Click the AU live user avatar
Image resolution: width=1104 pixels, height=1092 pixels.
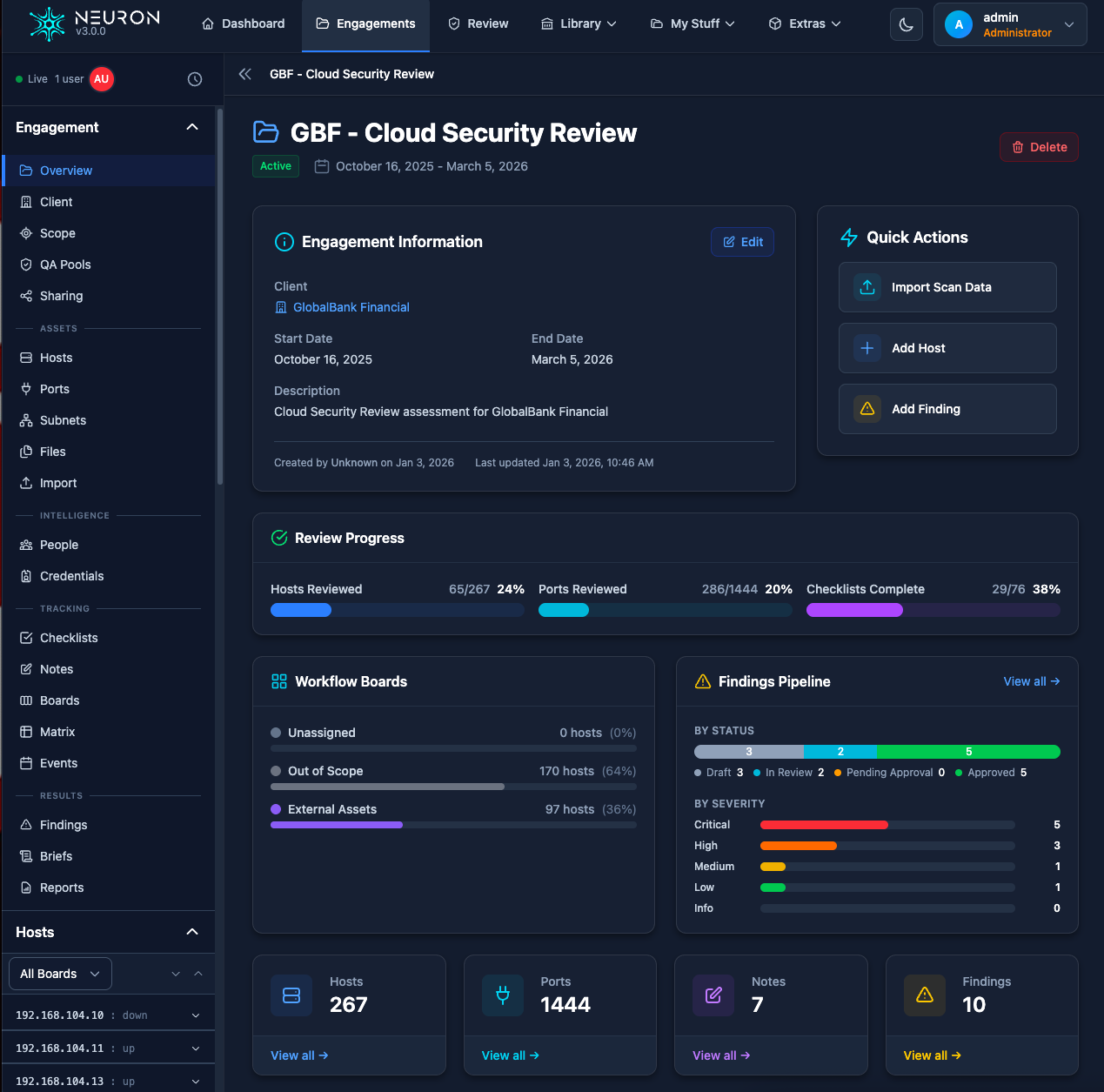point(102,79)
